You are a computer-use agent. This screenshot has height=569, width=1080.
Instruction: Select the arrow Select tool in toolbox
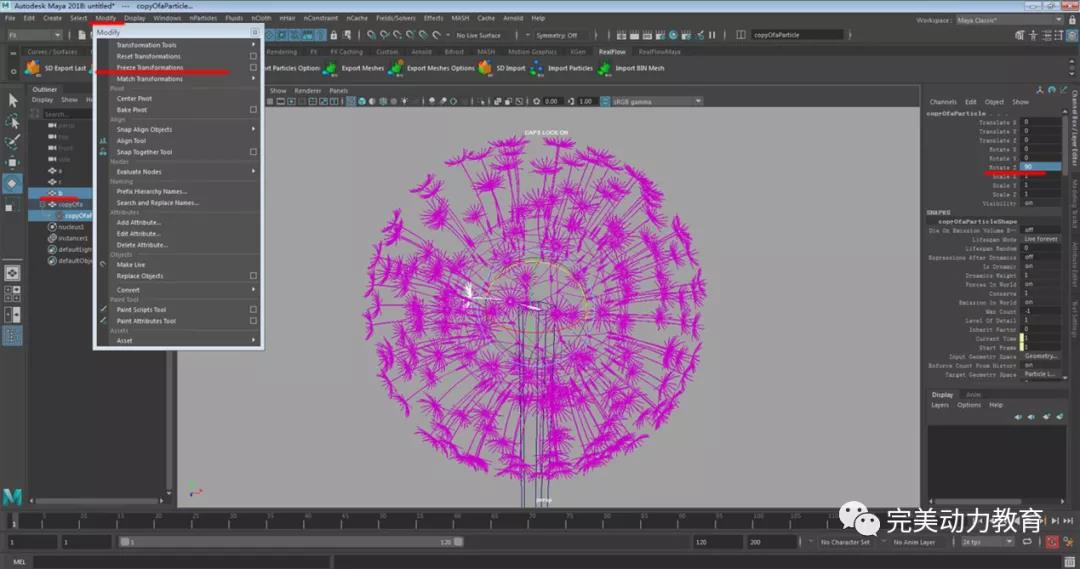click(13, 100)
